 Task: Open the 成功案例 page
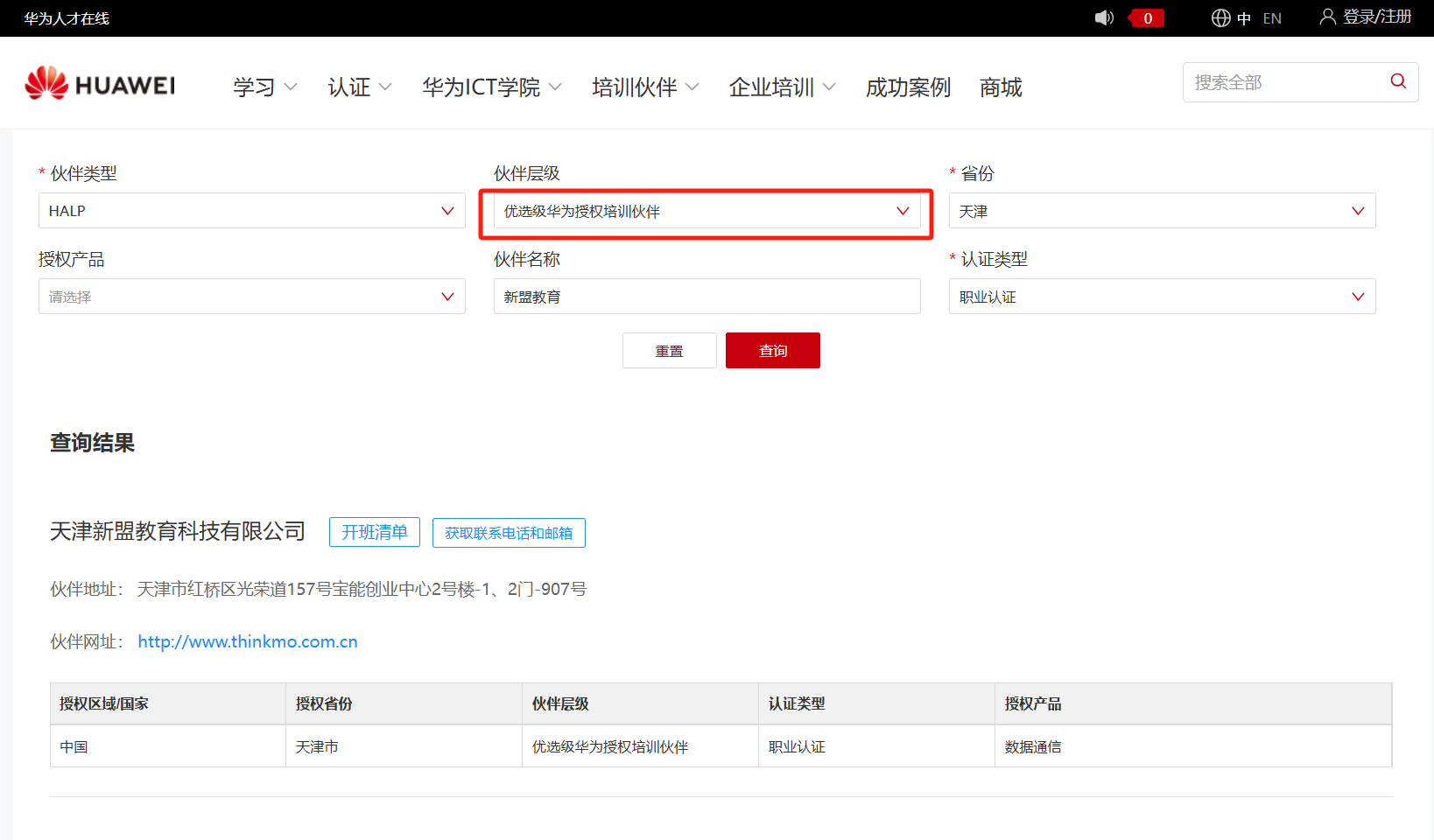908,87
